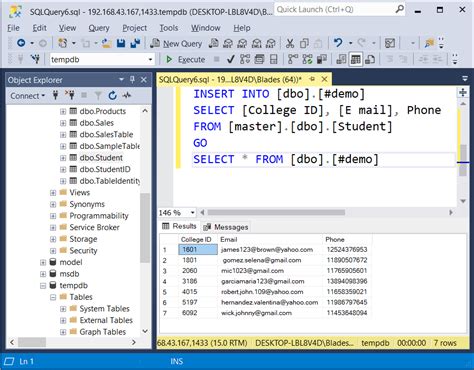Switch to the Messages tab
474x370 pixels.
[226, 227]
